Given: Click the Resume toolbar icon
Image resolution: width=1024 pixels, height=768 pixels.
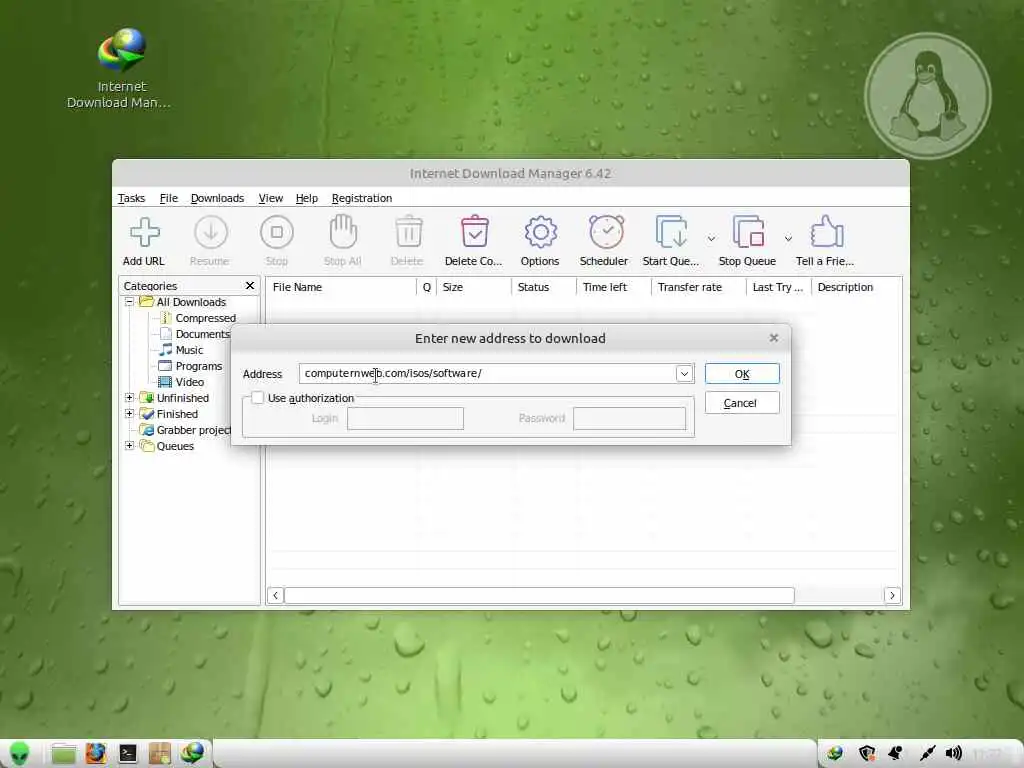Looking at the screenshot, I should pyautogui.click(x=210, y=232).
